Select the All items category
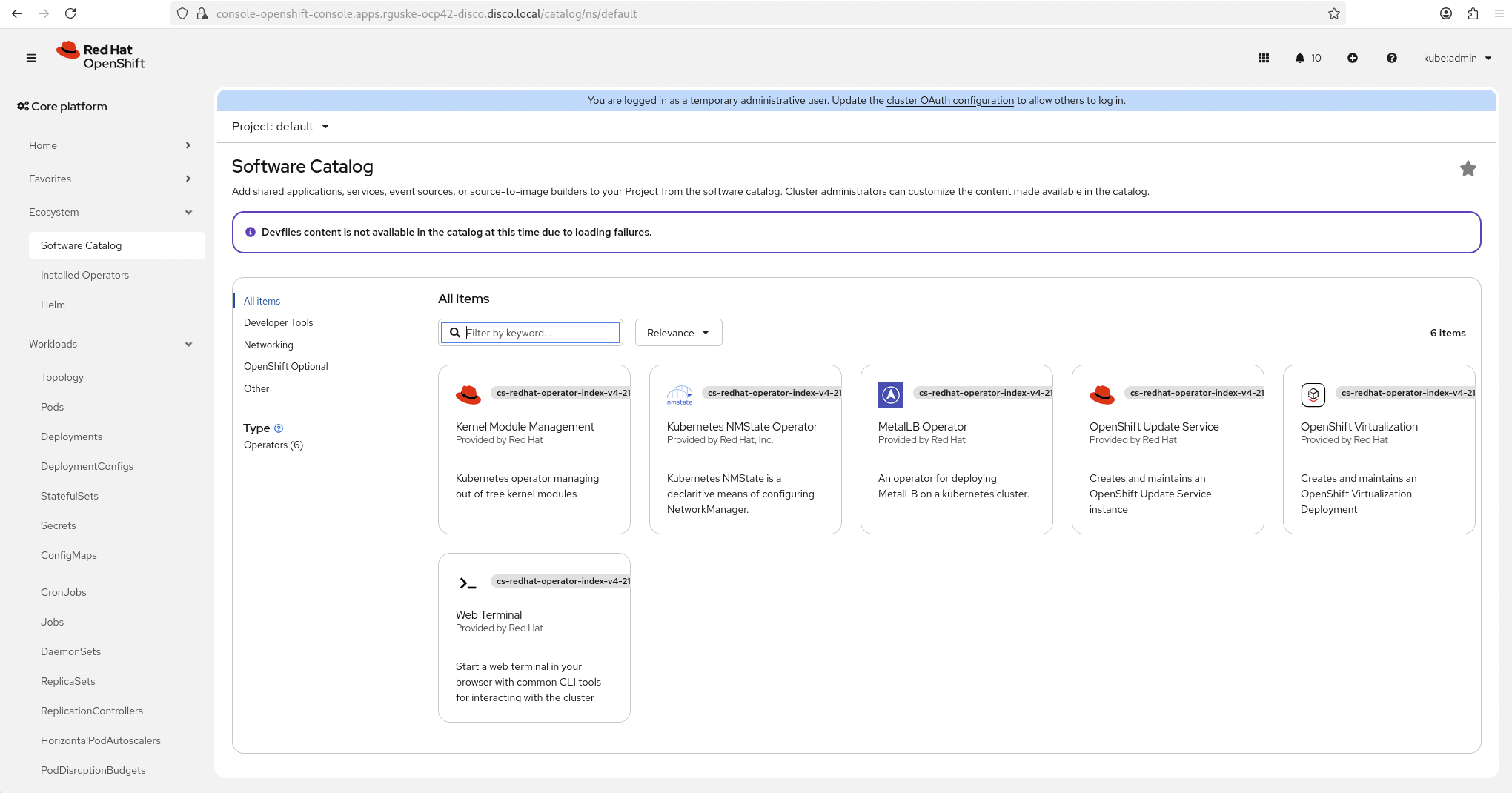1512x793 pixels. [x=262, y=301]
